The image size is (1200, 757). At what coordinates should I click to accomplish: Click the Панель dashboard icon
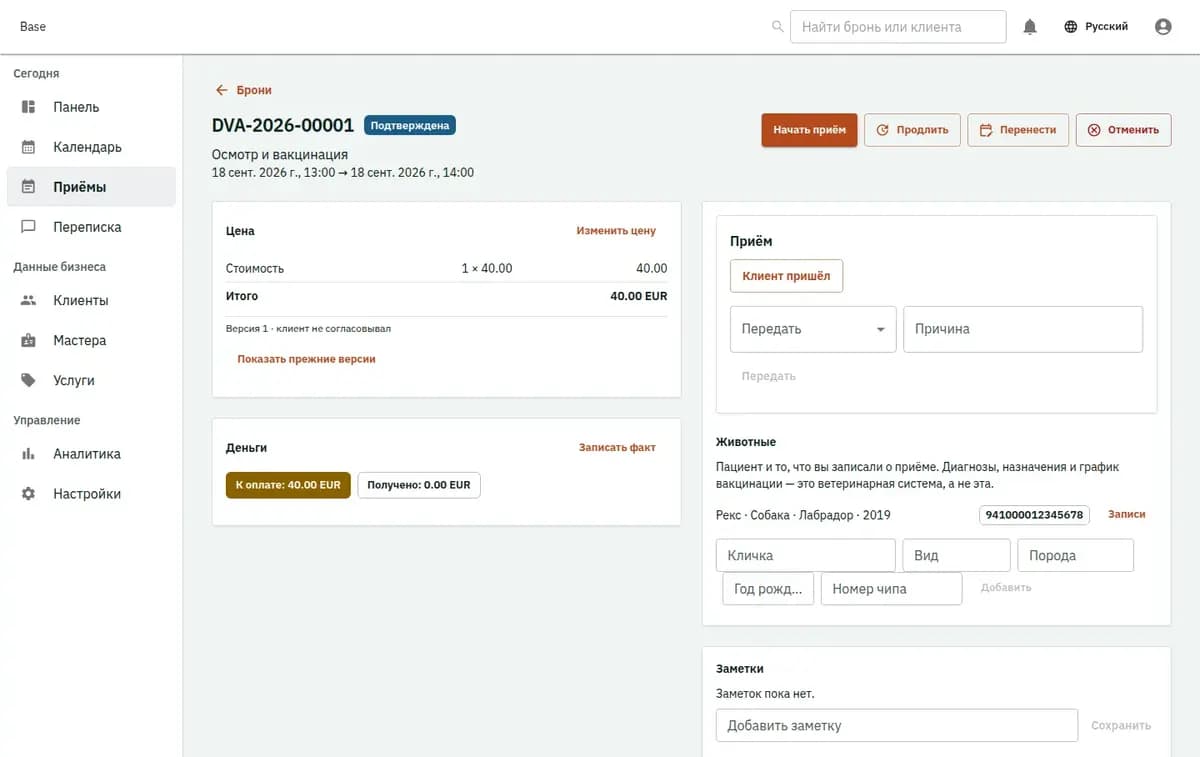coord(29,107)
